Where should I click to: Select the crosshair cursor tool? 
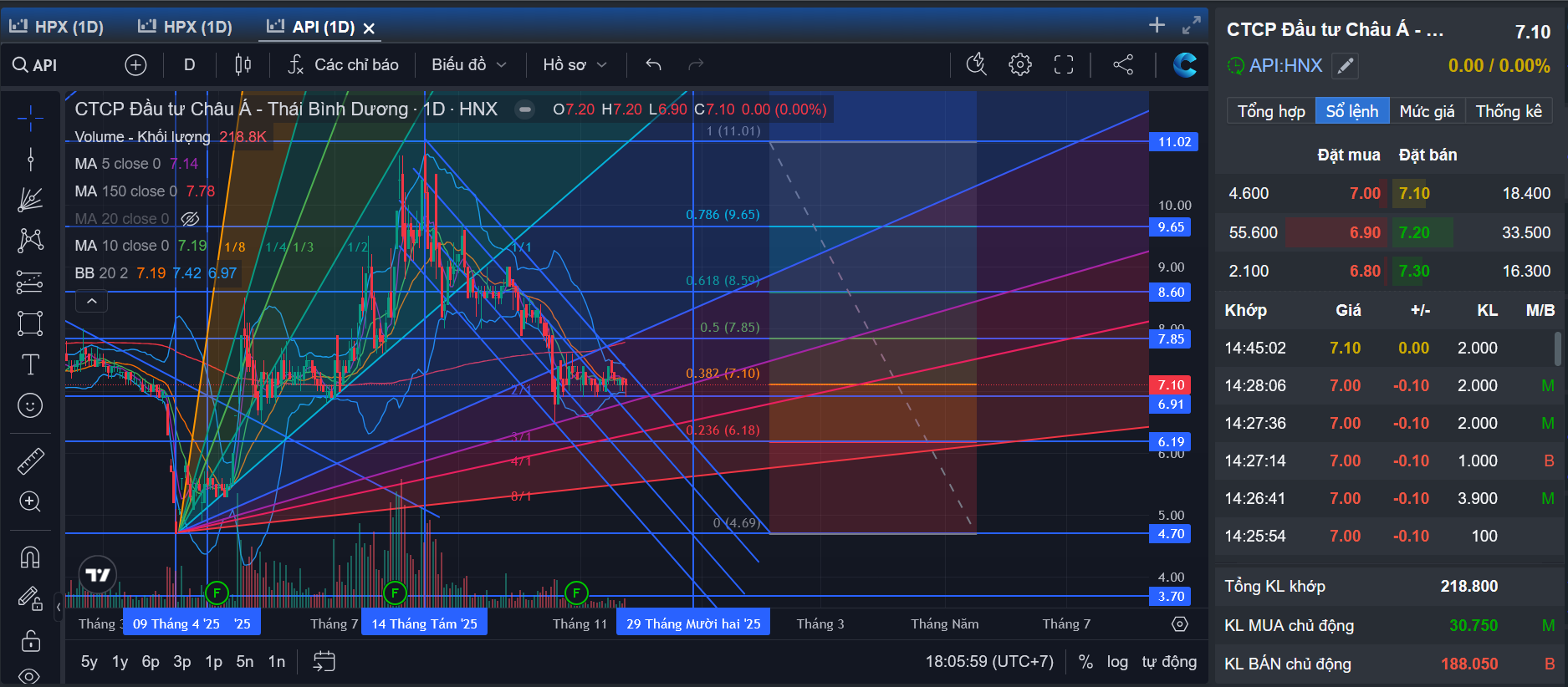(30, 118)
